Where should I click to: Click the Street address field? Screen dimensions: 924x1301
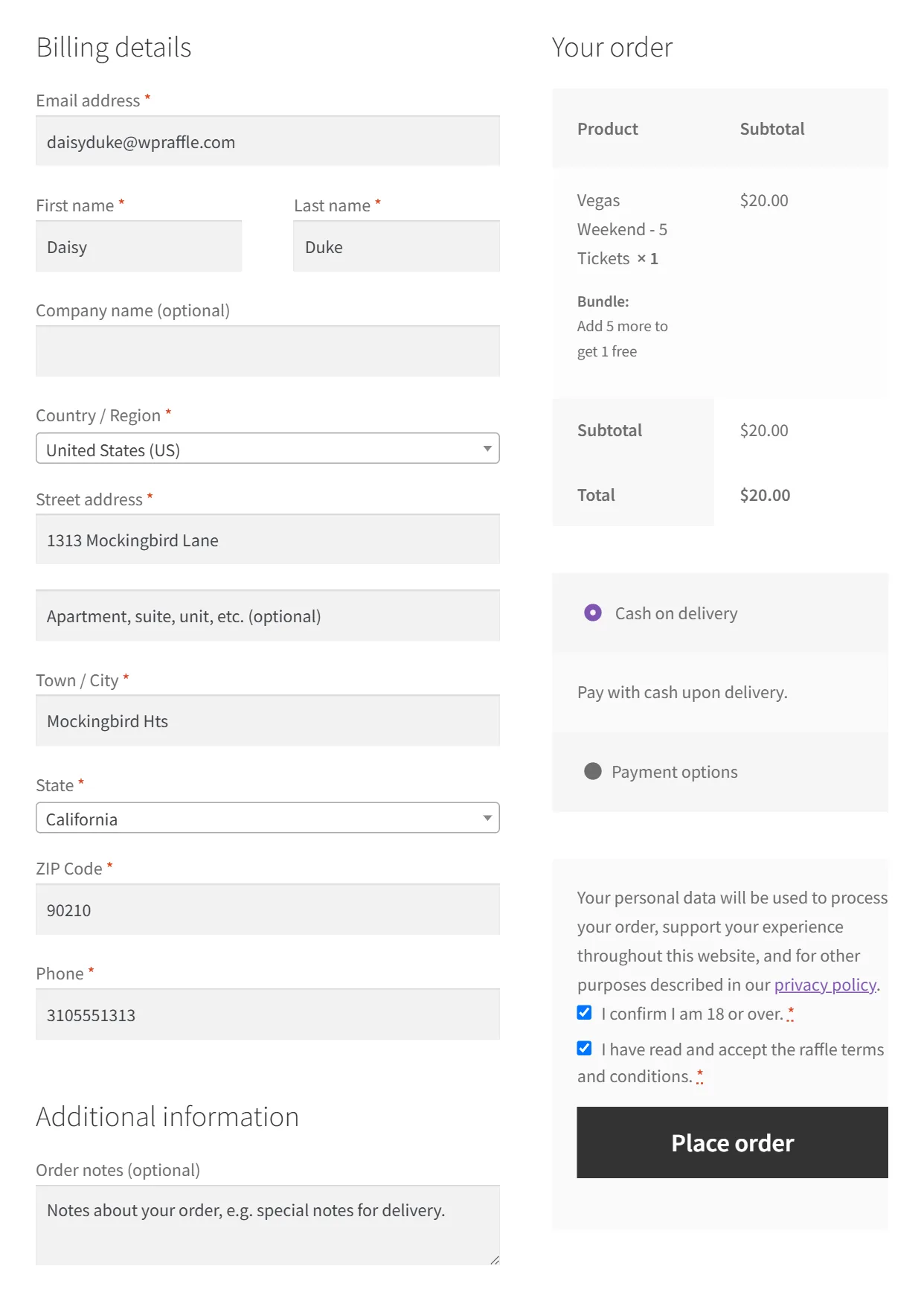[x=268, y=540]
